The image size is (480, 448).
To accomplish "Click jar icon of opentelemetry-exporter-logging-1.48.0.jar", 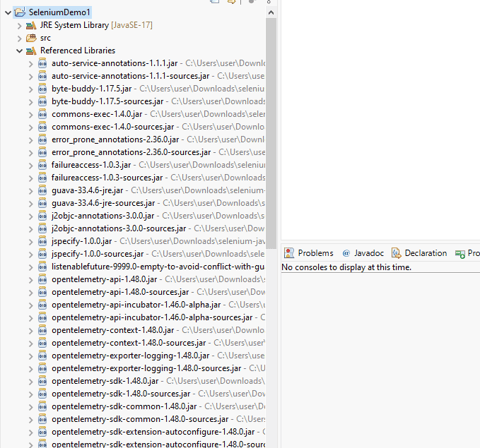I will click(42, 355).
